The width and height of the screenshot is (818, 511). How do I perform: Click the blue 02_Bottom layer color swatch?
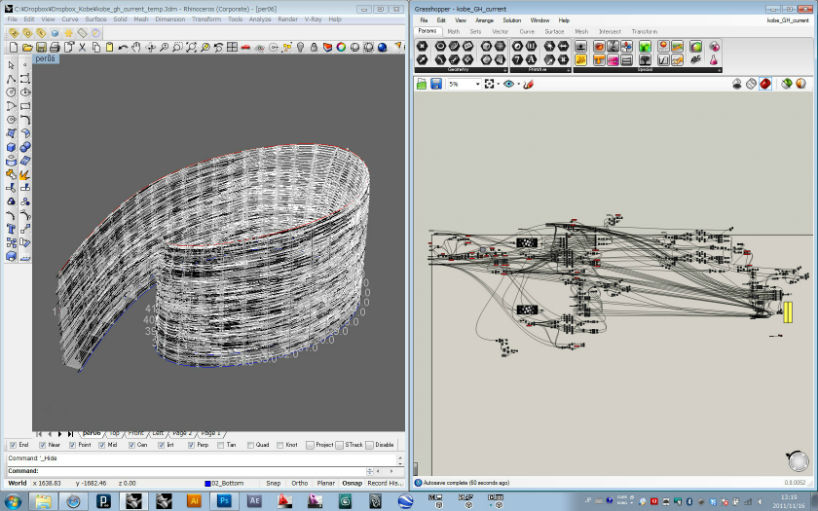pyautogui.click(x=206, y=483)
